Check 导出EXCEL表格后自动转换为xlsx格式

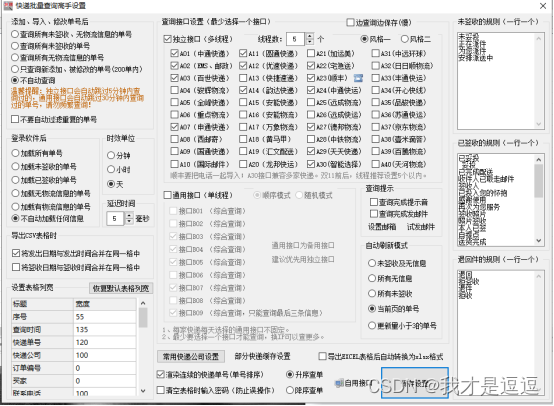point(322,356)
